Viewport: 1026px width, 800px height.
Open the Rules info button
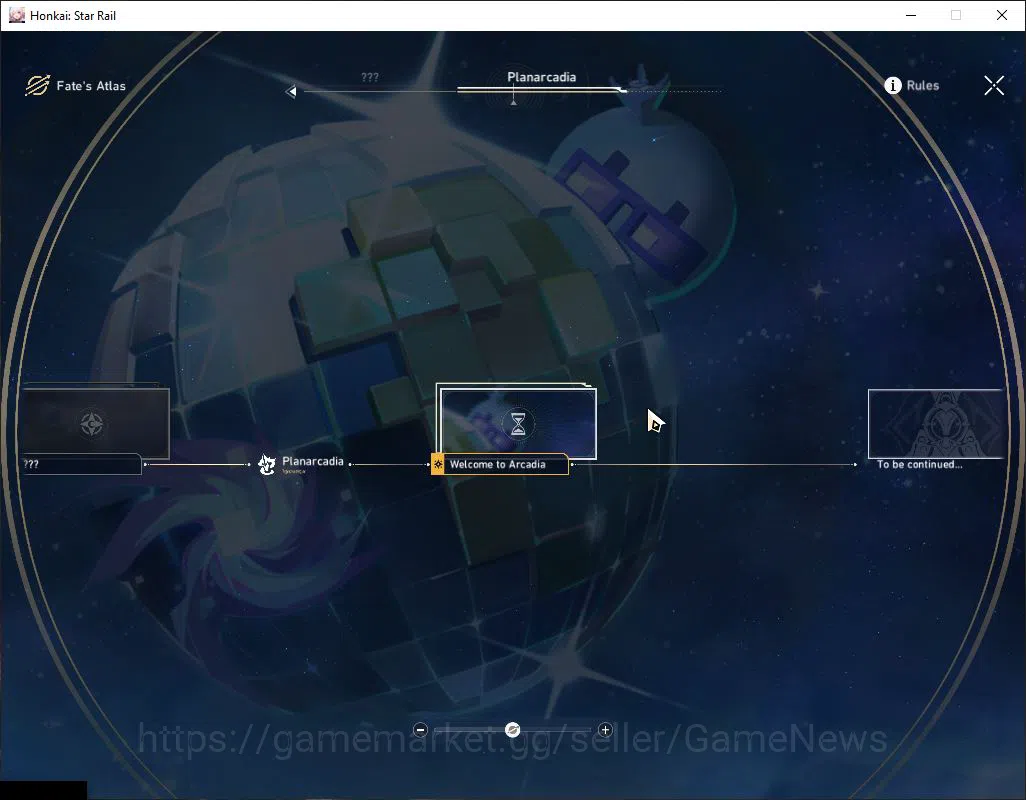(911, 85)
